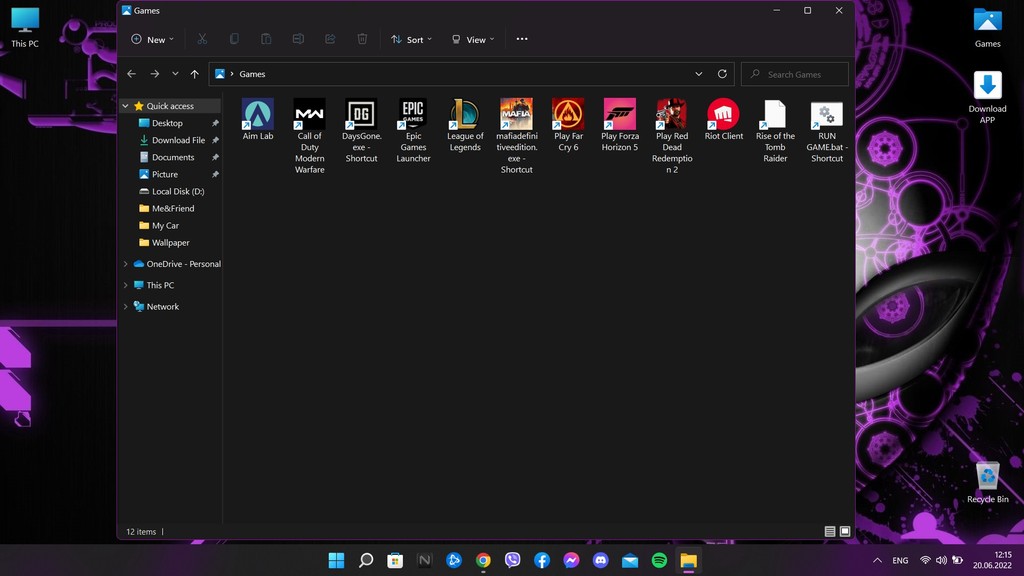Screen dimensions: 1024x576
Task: Select RUN GAME.bat shortcut
Action: click(827, 131)
